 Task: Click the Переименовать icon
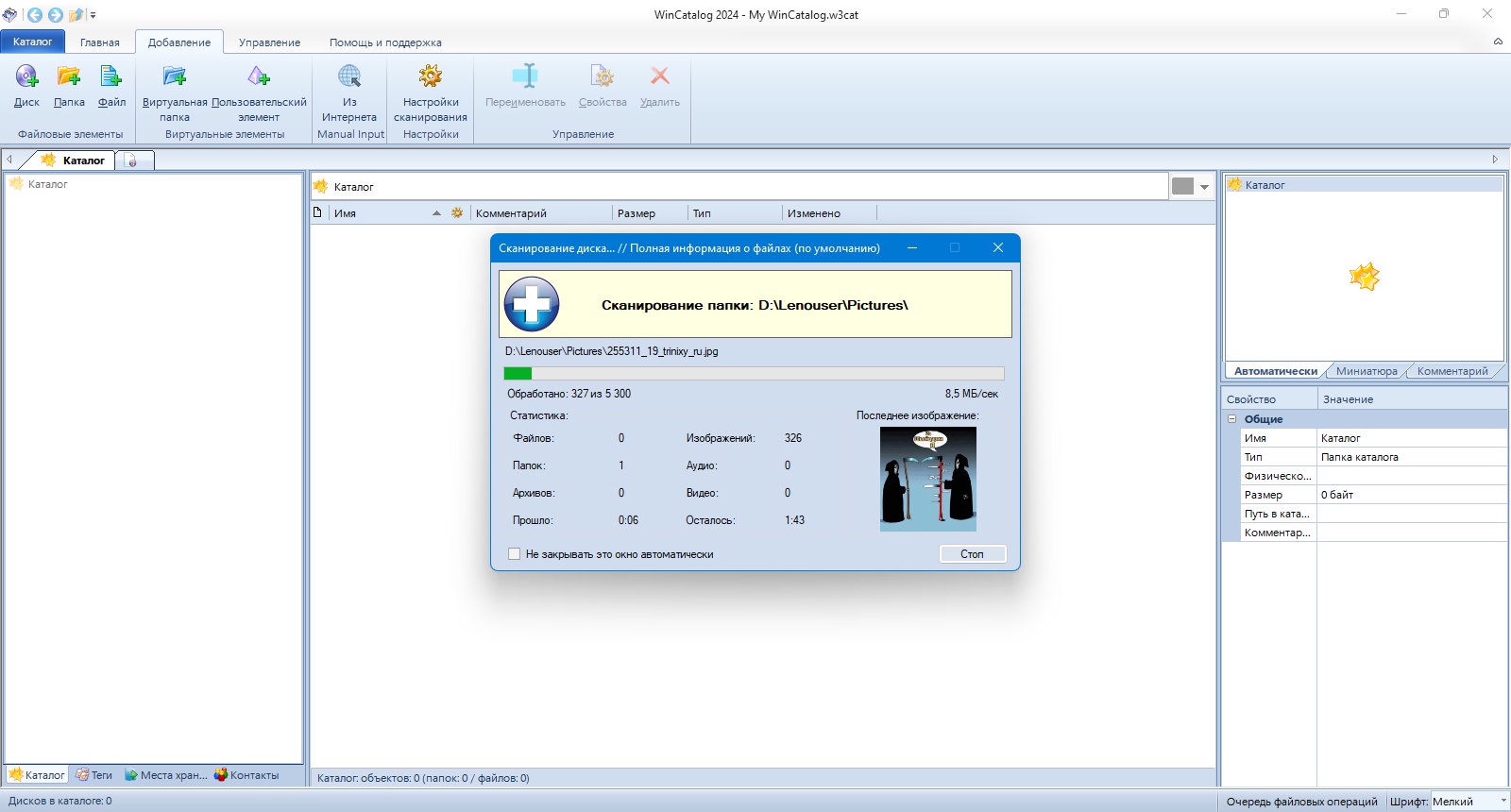tap(525, 76)
